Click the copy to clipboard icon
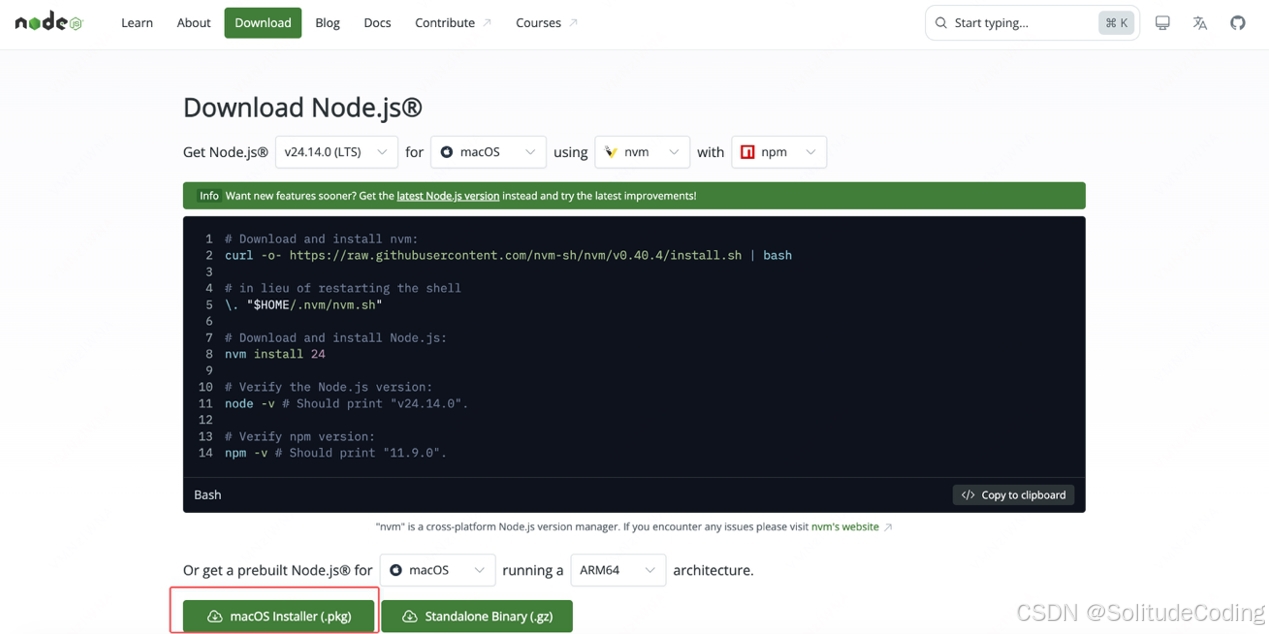1269x634 pixels. coord(968,494)
